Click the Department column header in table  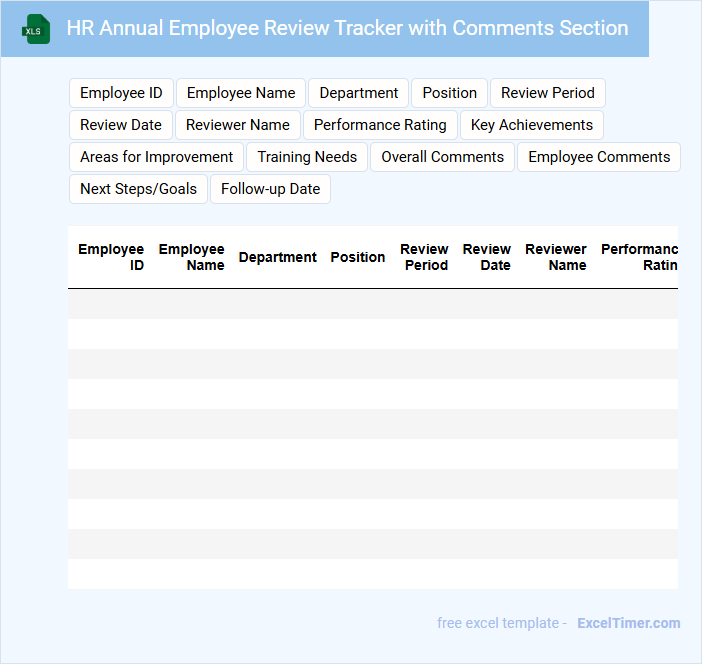(277, 257)
